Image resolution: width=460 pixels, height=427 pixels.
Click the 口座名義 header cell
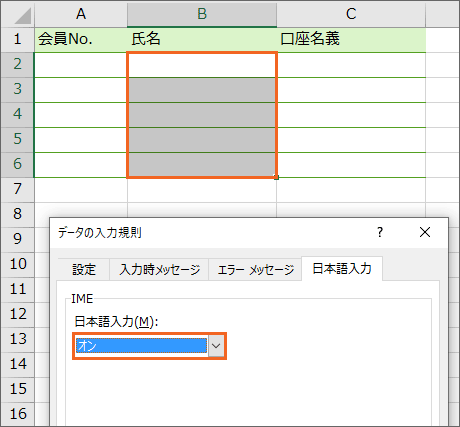click(351, 39)
